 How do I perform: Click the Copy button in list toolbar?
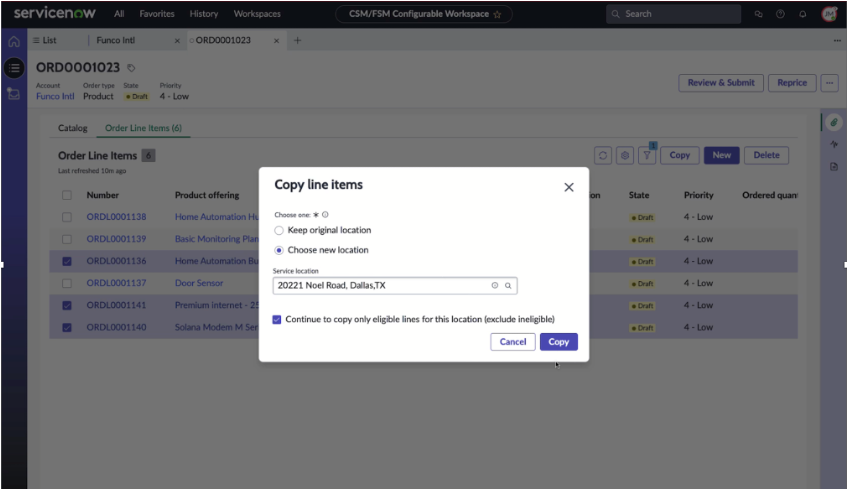point(680,155)
